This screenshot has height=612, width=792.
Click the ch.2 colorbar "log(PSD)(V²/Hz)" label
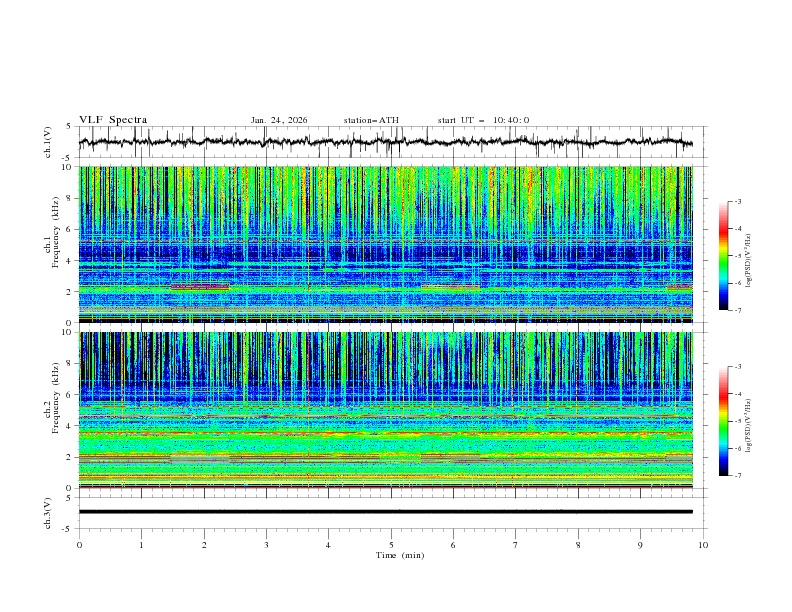tap(749, 426)
